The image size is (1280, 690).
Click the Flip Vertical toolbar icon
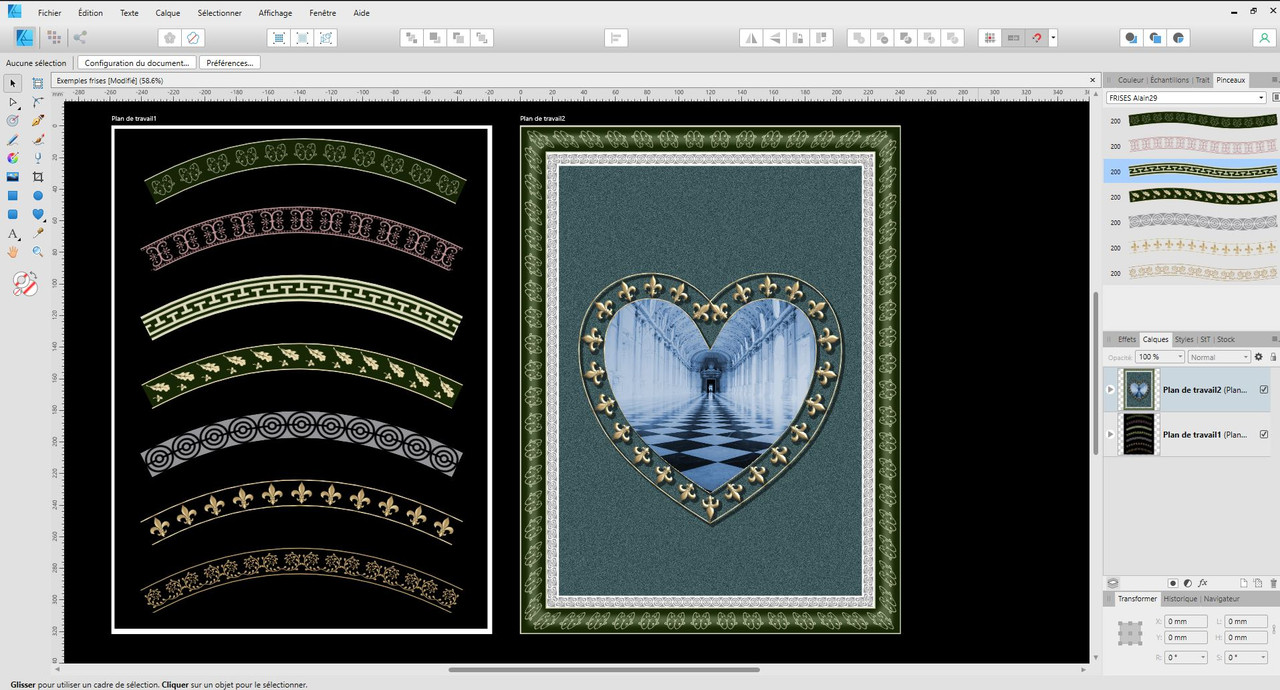(x=773, y=38)
